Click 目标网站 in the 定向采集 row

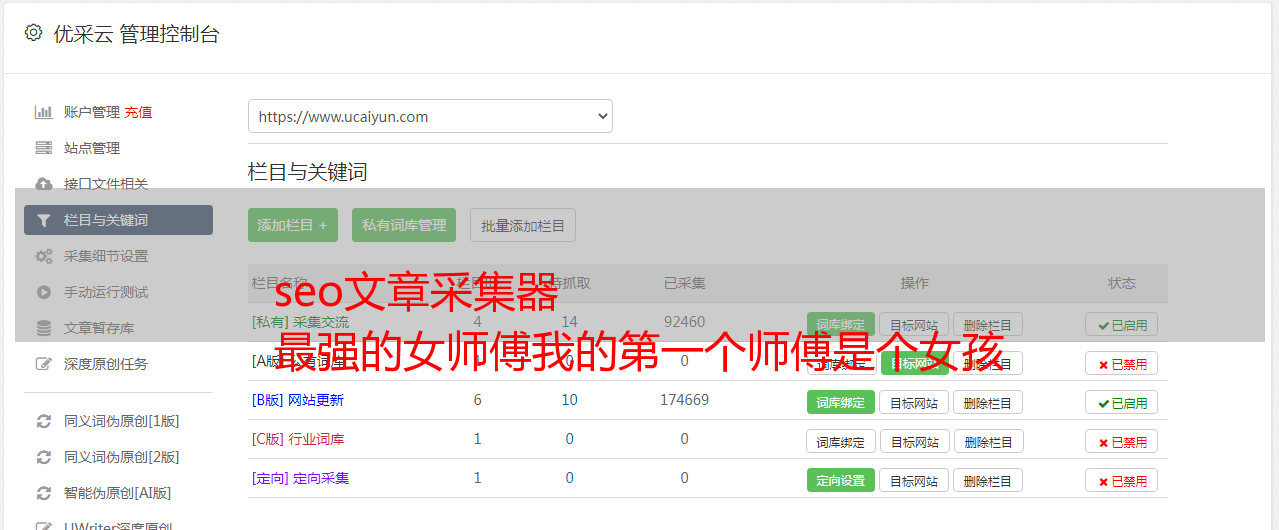914,480
